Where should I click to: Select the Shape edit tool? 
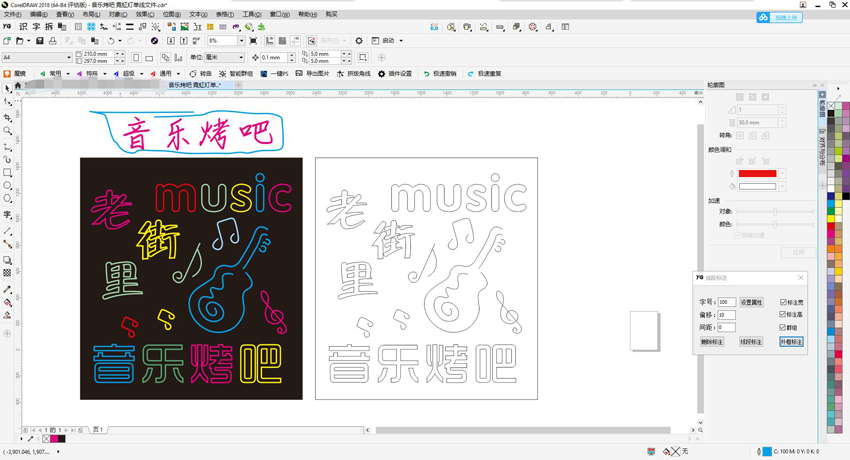(x=7, y=102)
